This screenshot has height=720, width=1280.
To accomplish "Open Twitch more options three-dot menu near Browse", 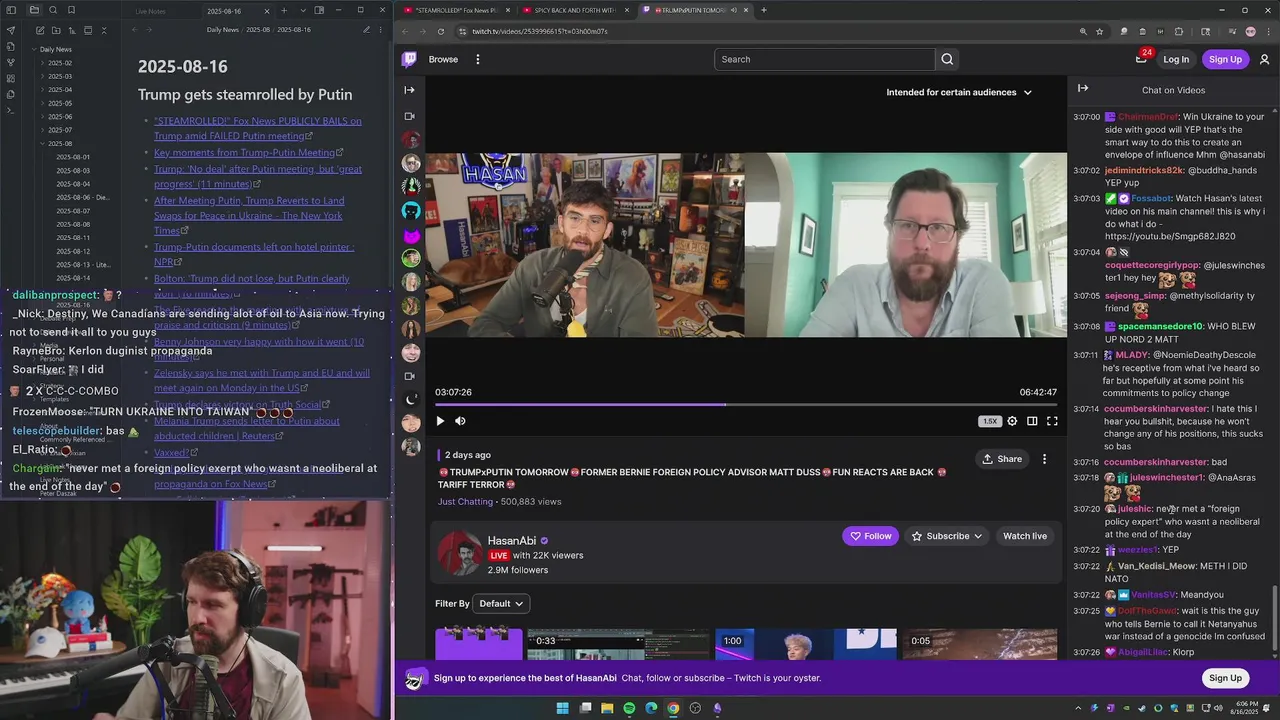I will point(478,59).
